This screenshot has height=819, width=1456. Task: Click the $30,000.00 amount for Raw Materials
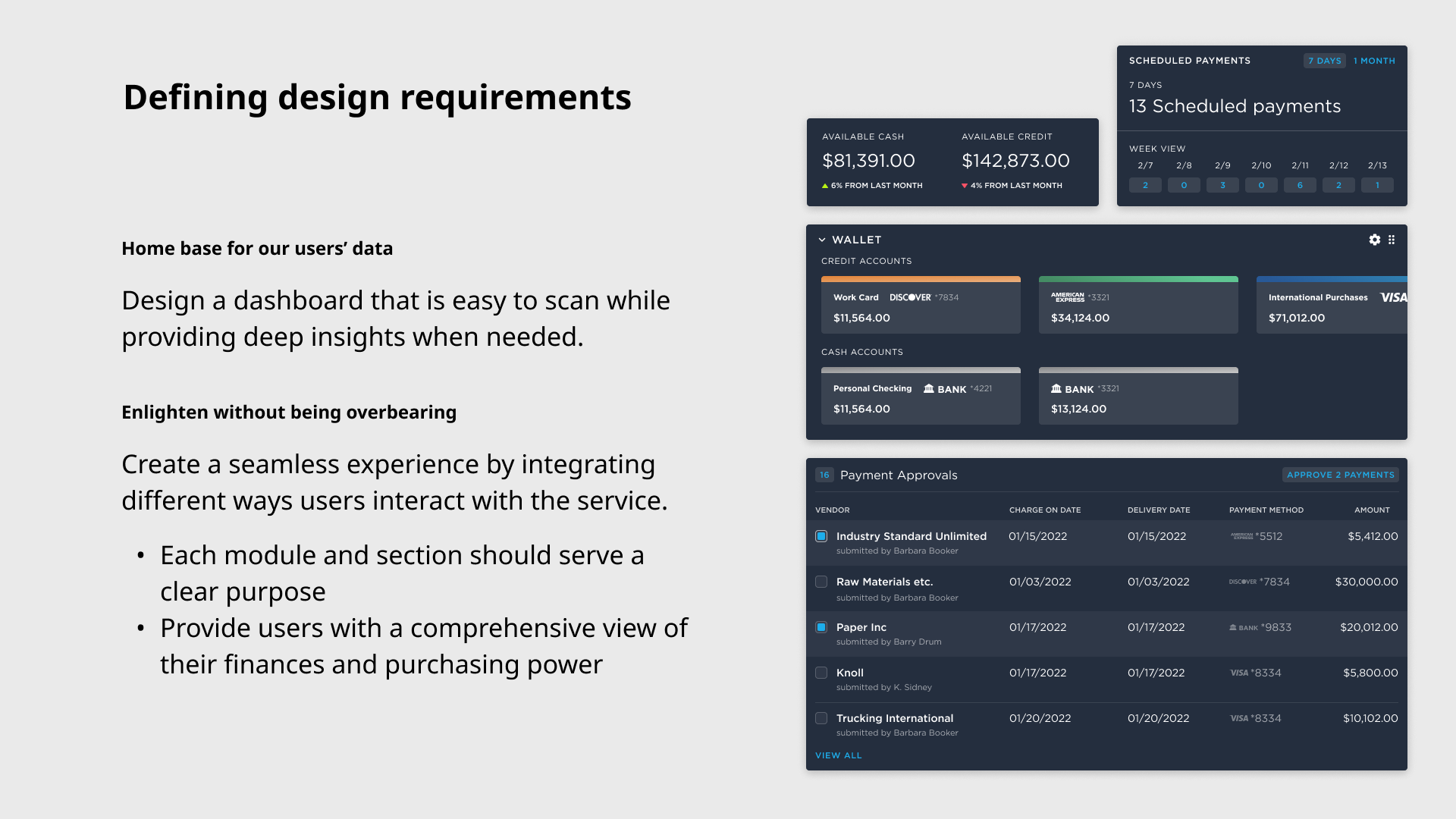click(1367, 582)
